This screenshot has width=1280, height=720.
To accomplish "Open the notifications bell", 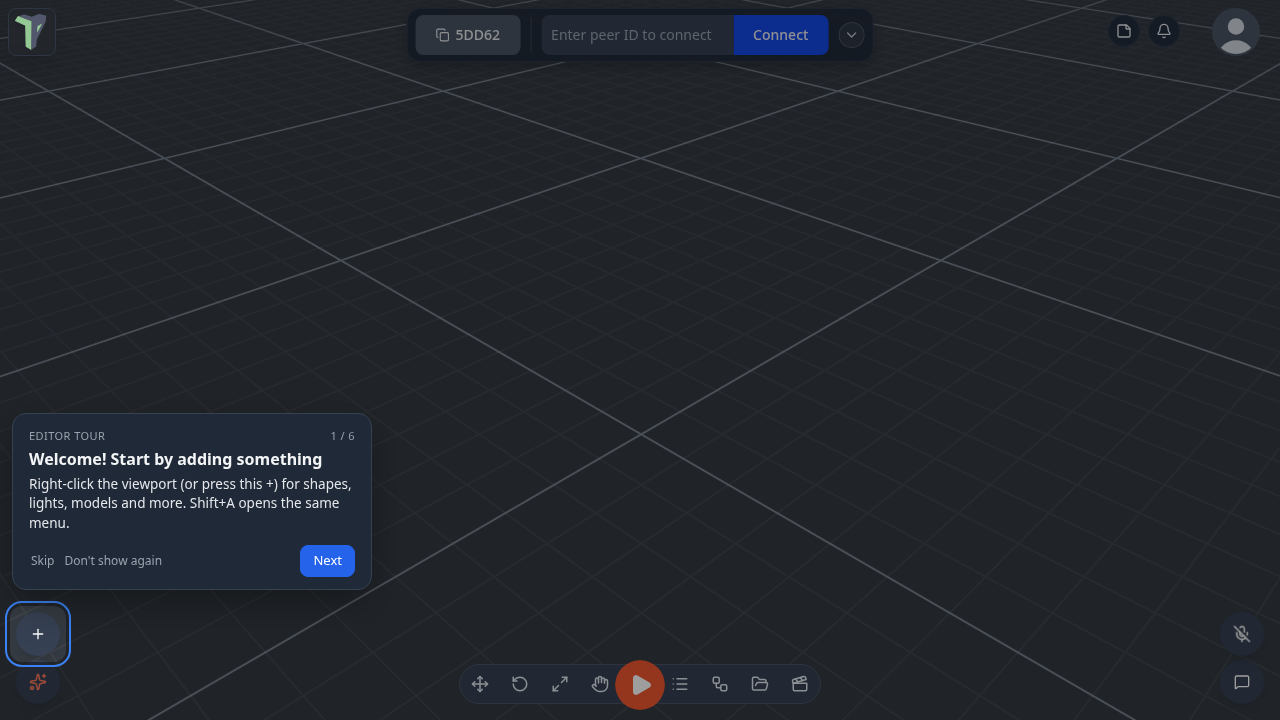I will (1164, 31).
